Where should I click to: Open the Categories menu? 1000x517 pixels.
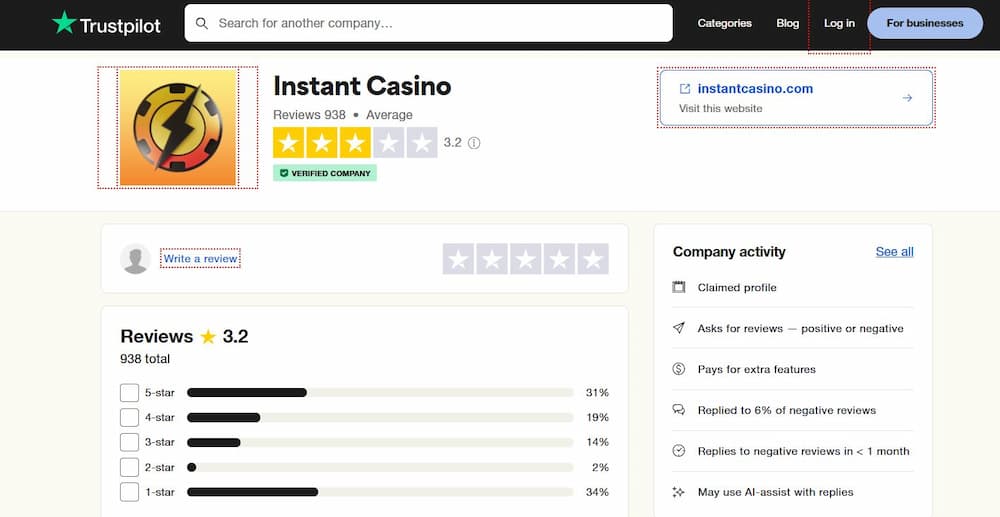(x=724, y=23)
